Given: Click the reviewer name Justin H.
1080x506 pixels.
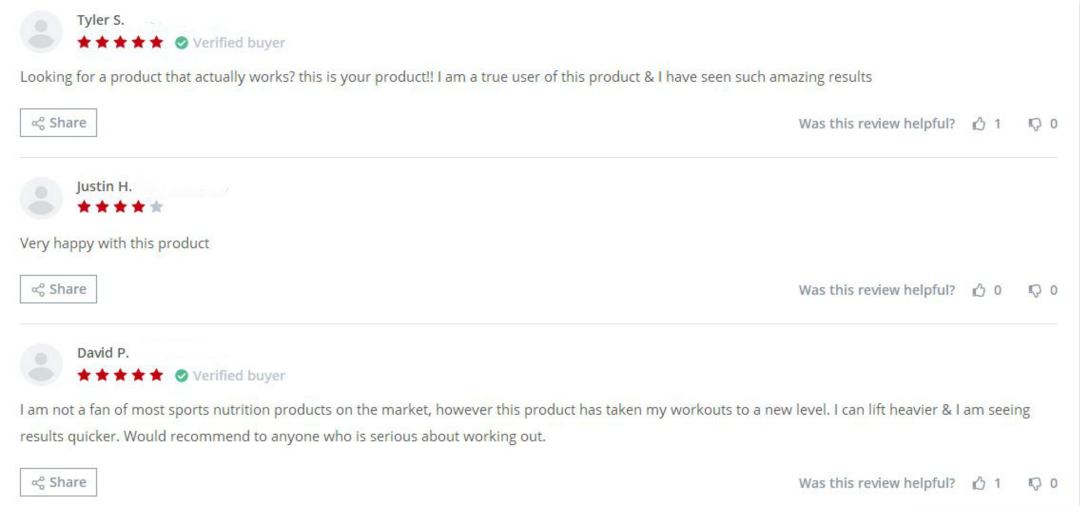Looking at the screenshot, I should click(x=104, y=187).
